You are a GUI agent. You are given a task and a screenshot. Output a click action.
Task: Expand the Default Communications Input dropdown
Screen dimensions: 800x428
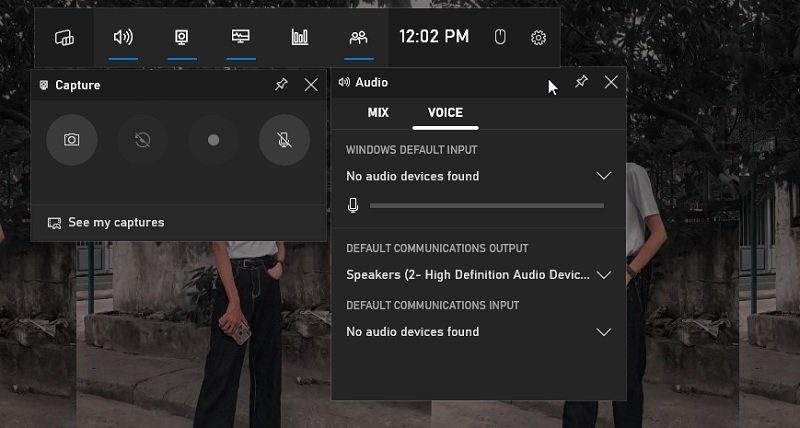point(603,332)
